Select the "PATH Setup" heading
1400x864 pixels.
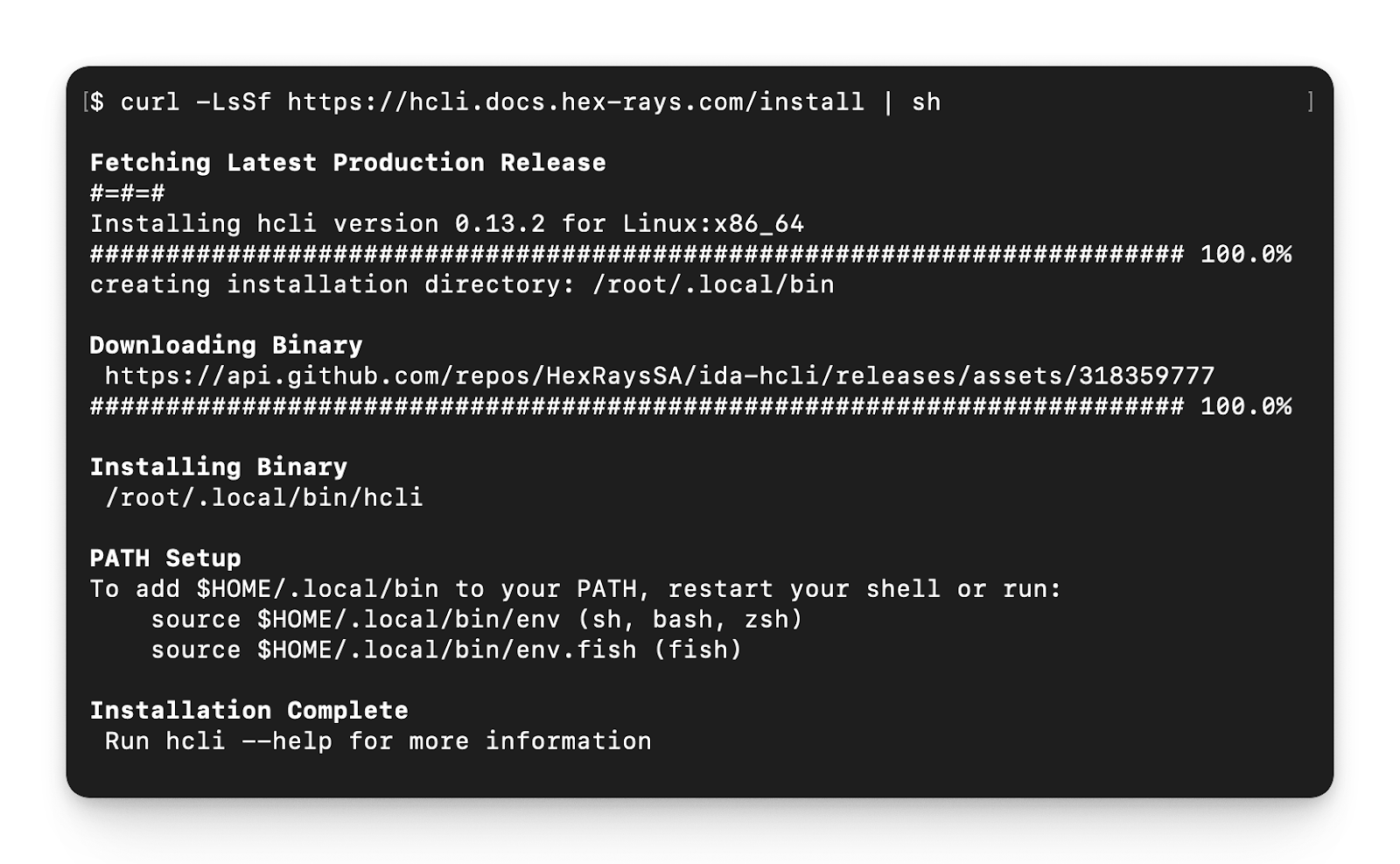click(165, 558)
